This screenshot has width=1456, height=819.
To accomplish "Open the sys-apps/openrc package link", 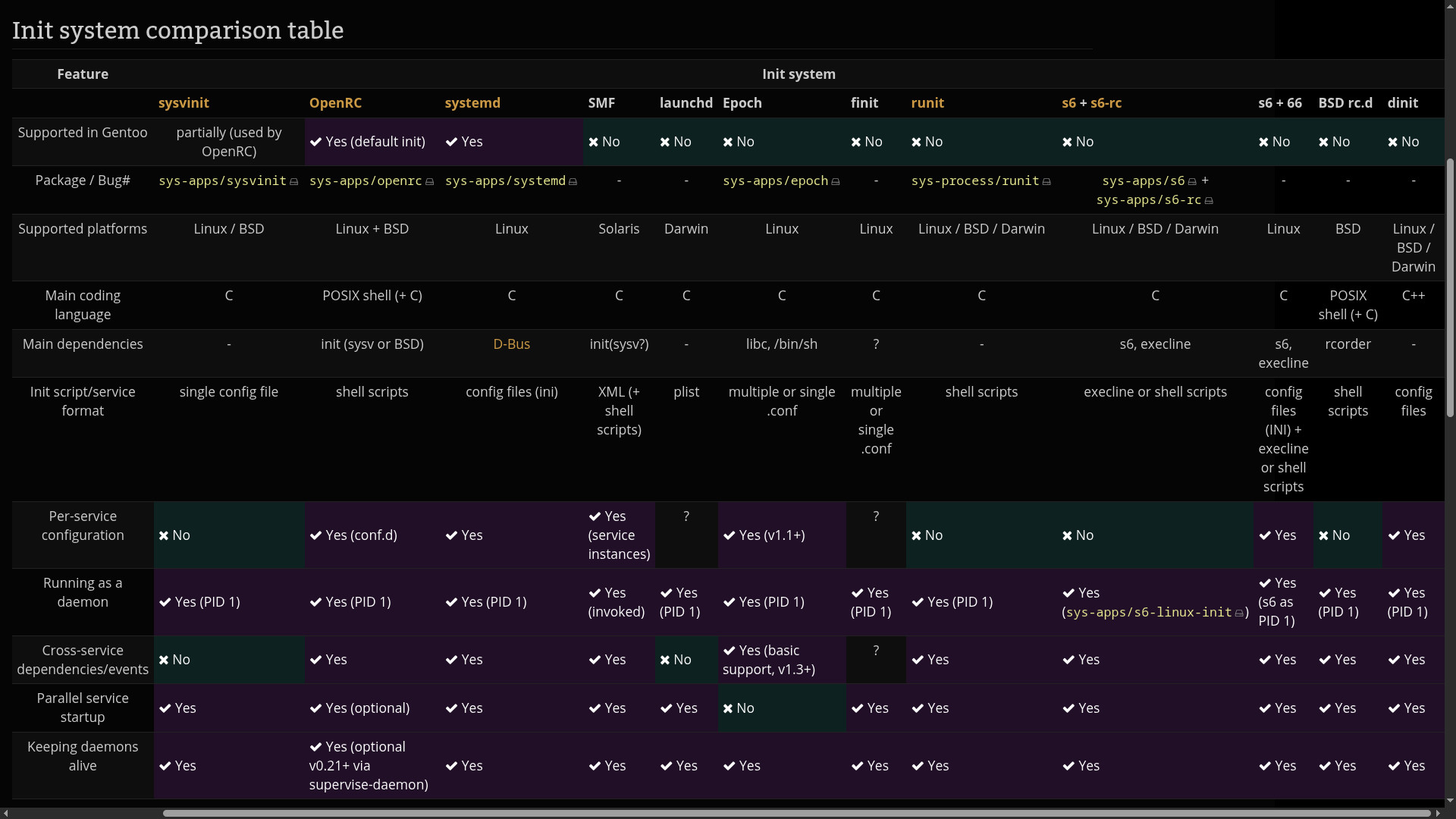I will 366,181.
